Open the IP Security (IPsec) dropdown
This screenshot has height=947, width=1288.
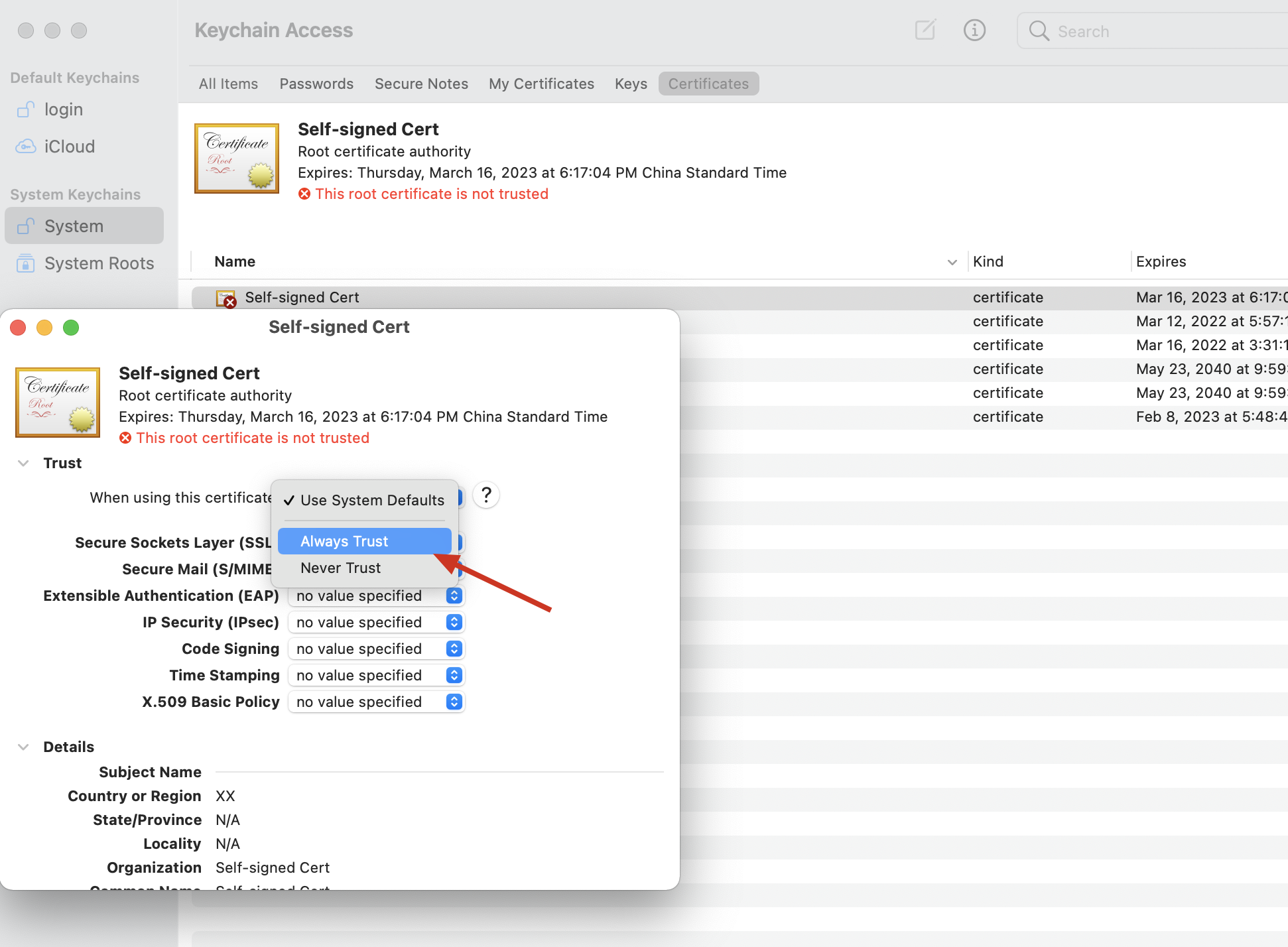click(x=376, y=622)
